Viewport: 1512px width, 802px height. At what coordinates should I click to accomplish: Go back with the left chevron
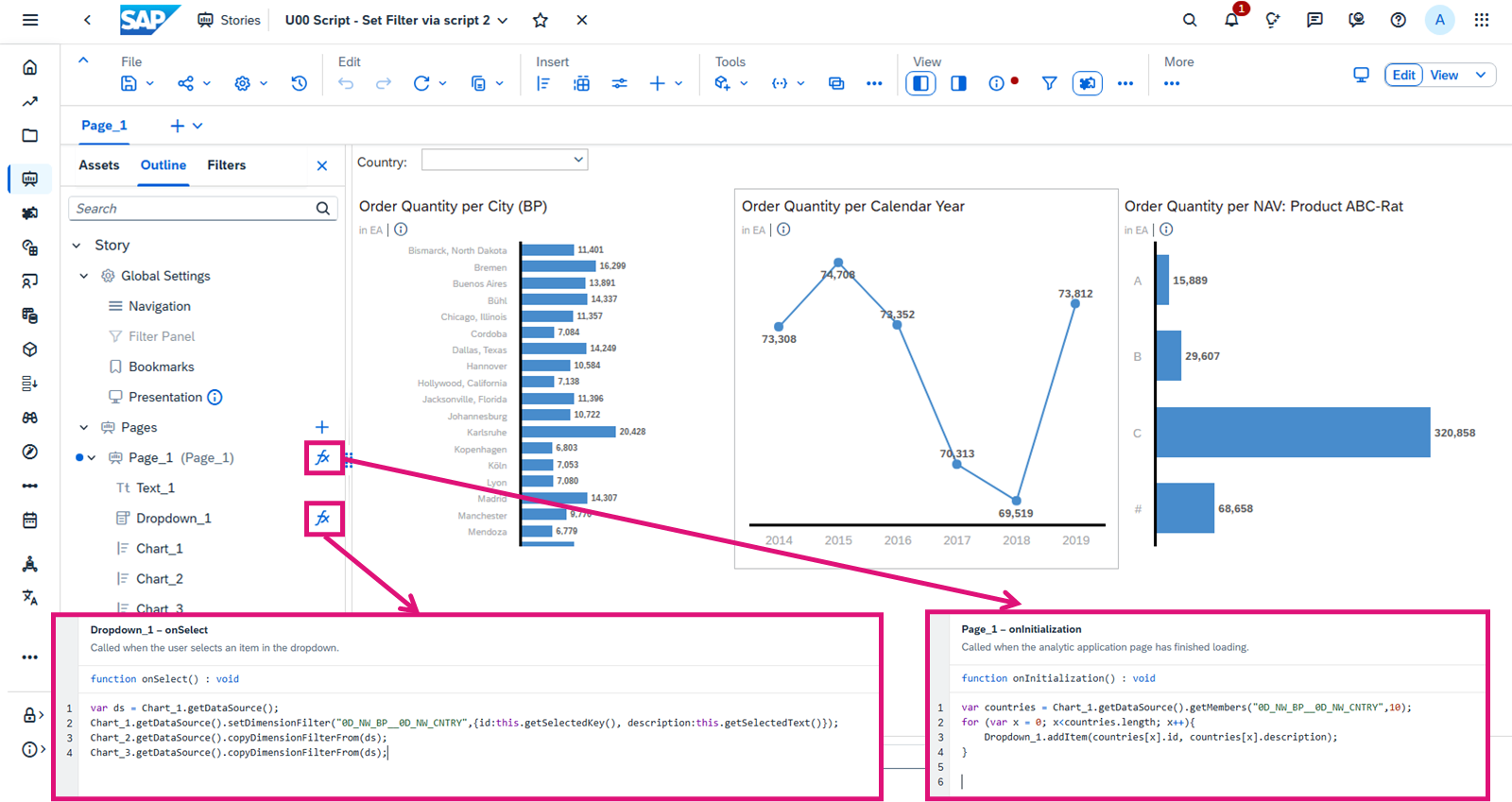[x=87, y=20]
